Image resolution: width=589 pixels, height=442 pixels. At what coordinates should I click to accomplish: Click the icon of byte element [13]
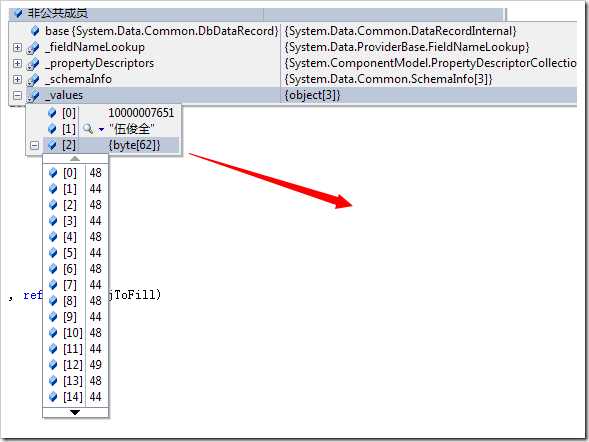53,381
